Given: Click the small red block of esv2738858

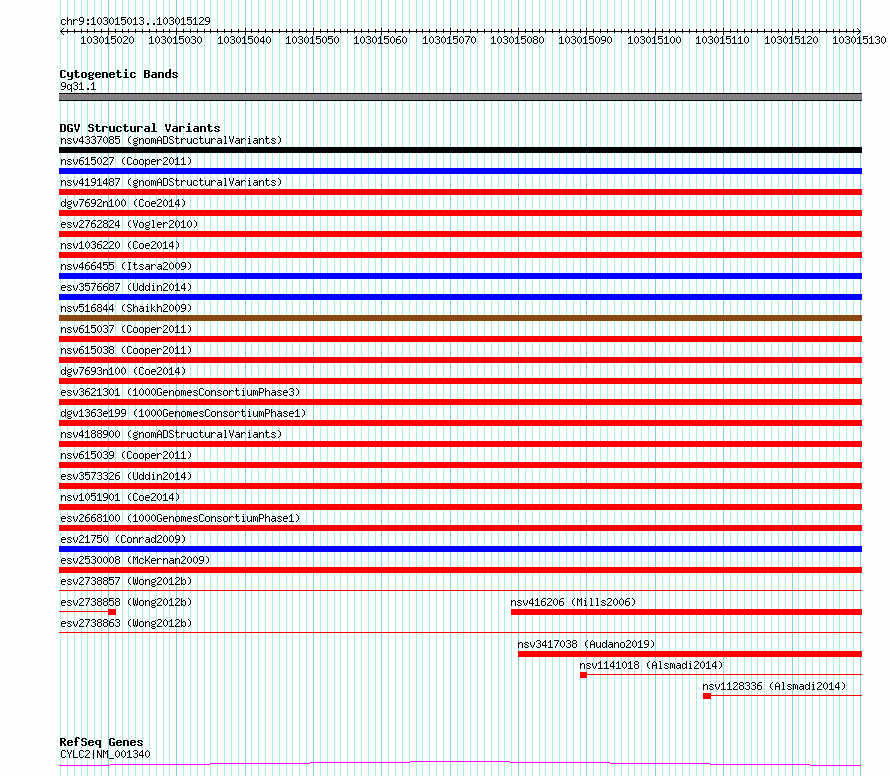Looking at the screenshot, I should (x=112, y=612).
